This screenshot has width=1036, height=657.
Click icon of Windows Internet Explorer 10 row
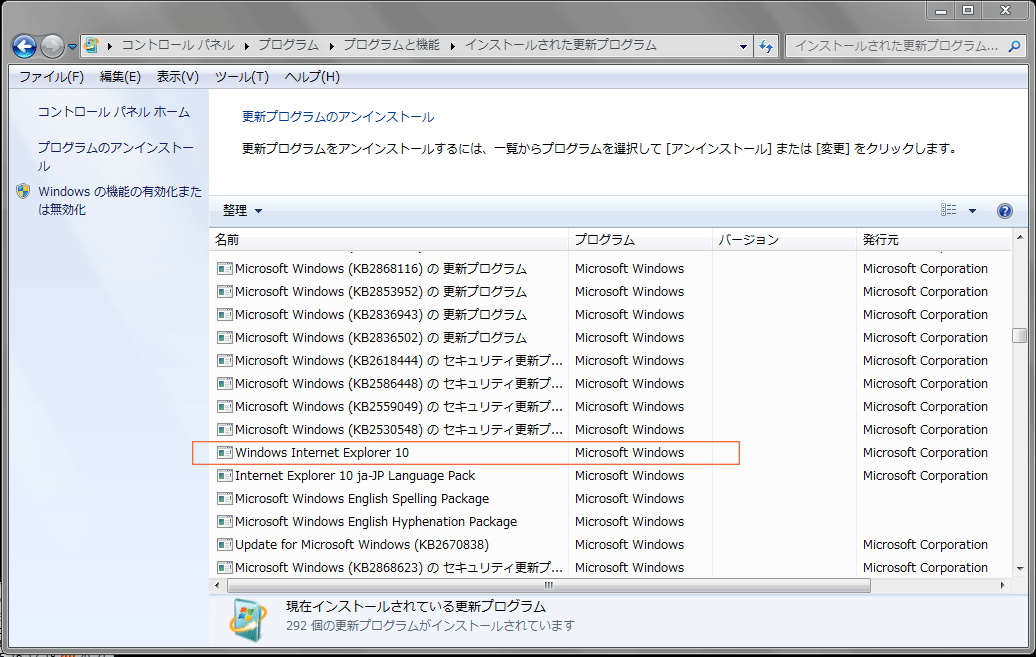pyautogui.click(x=225, y=453)
